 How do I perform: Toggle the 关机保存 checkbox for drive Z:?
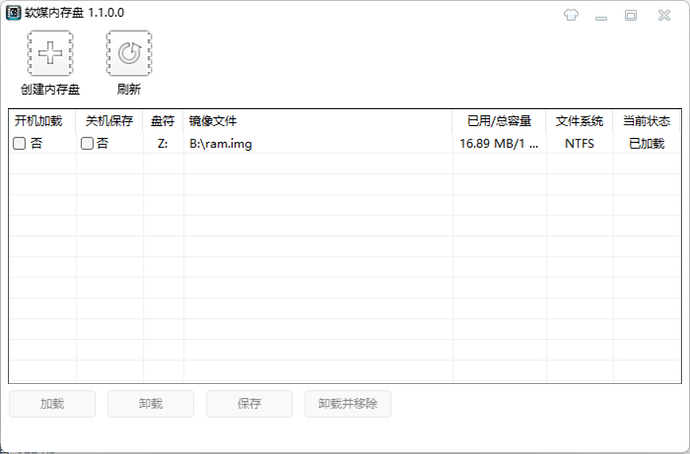pyautogui.click(x=87, y=144)
